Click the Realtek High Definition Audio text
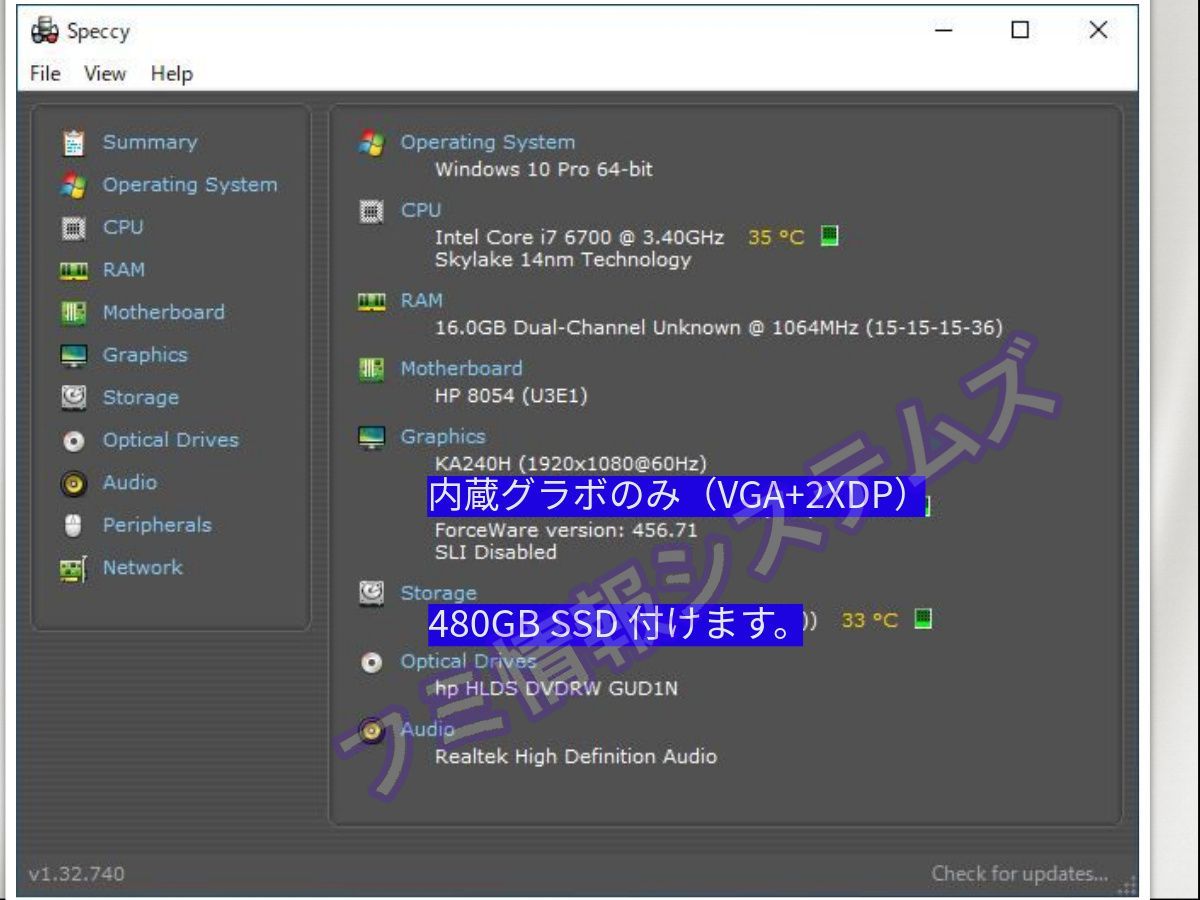 tap(576, 756)
